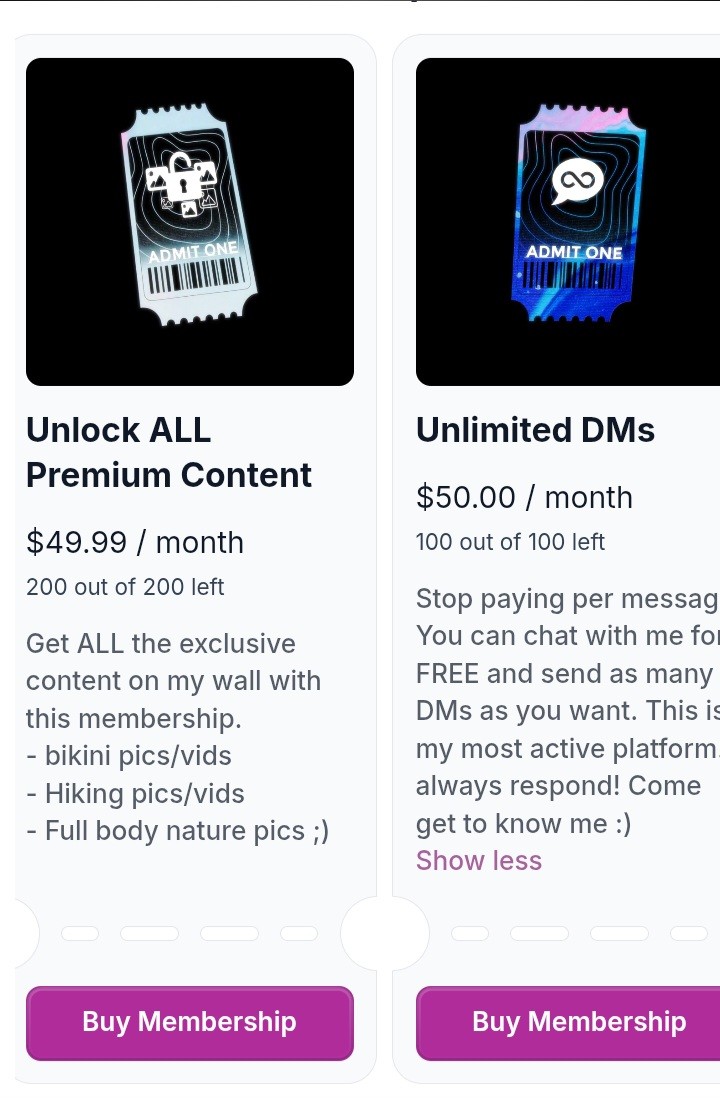Click the Unlock ALL Premium Content title
This screenshot has height=1098, width=720.
point(169,452)
